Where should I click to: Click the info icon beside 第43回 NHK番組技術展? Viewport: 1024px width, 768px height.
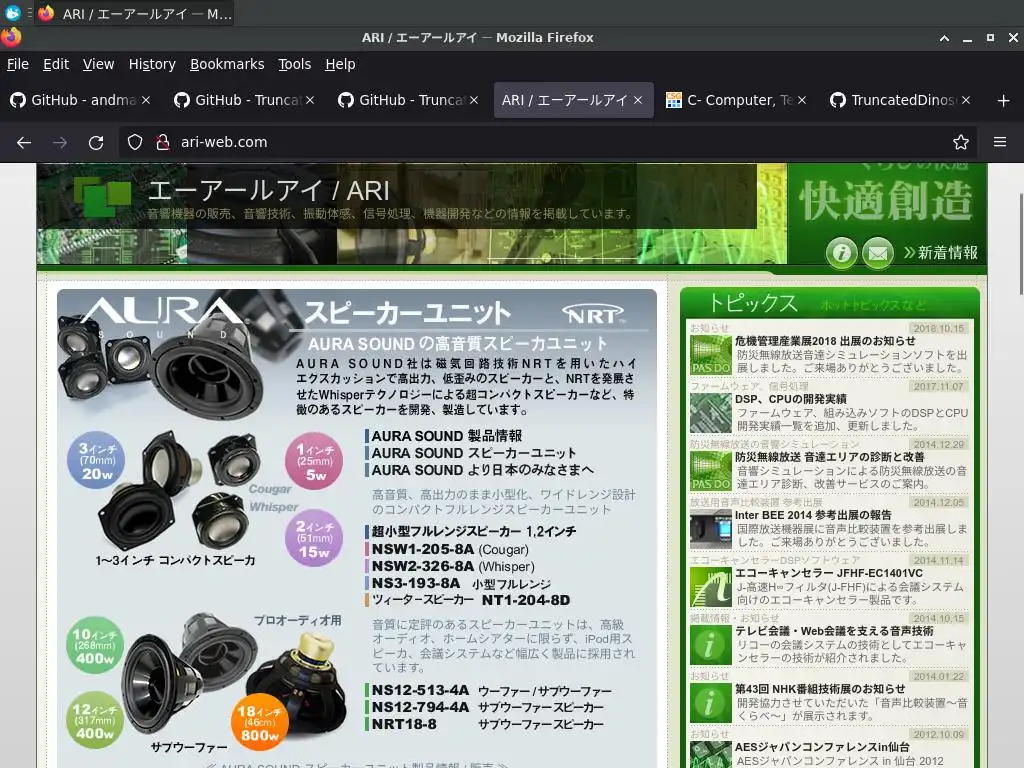(711, 703)
